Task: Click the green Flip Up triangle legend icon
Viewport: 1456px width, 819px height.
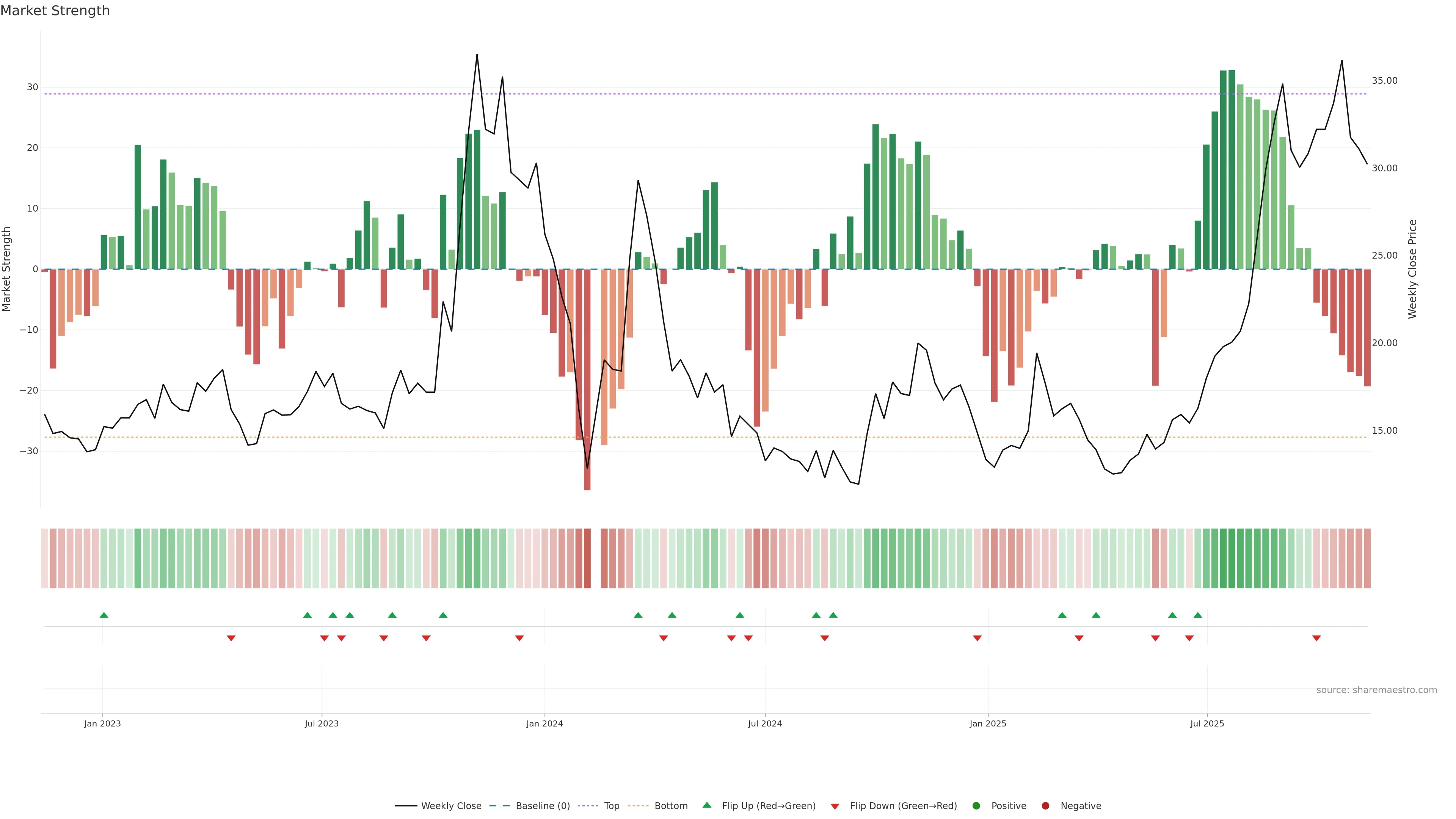Action: coord(706,805)
